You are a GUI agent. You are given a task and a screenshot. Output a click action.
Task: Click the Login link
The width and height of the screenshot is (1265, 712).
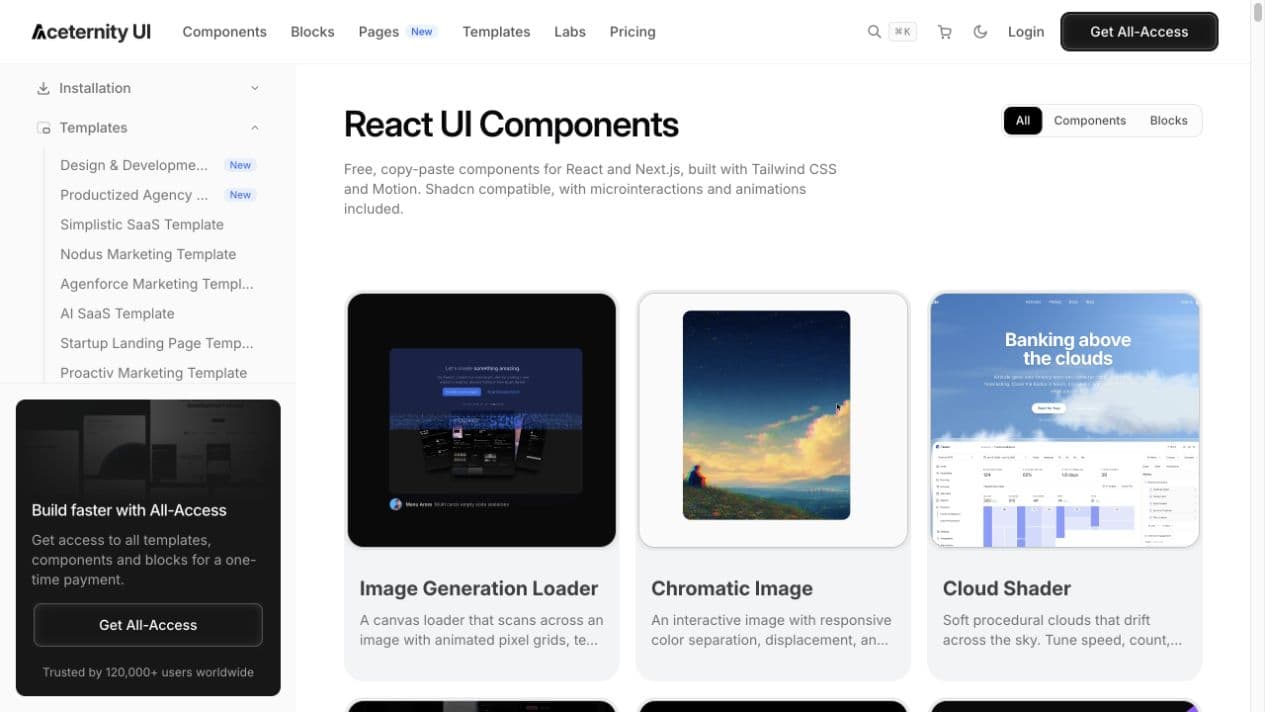1026,32
